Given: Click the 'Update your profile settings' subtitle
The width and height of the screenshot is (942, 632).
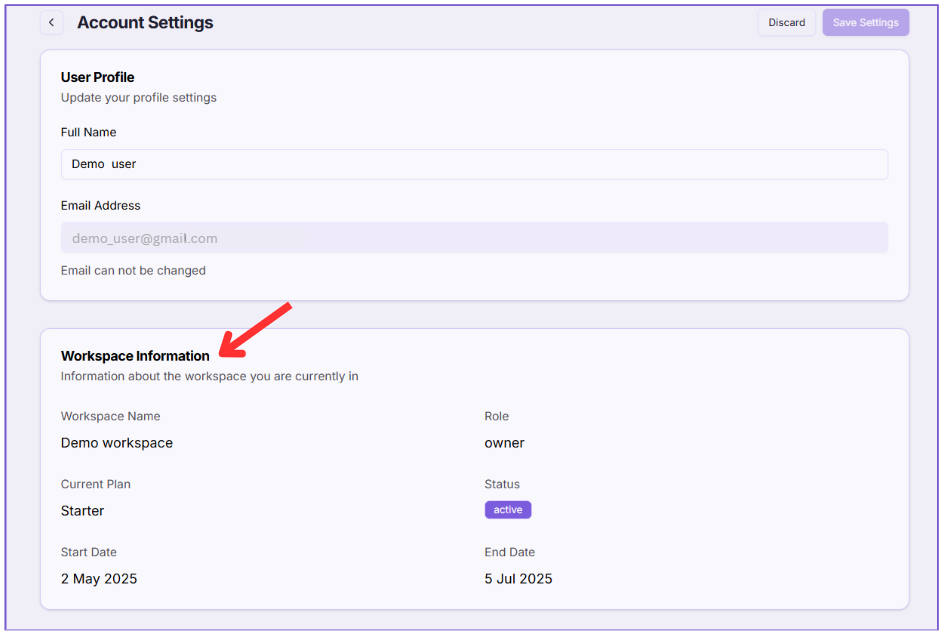Looking at the screenshot, I should click(x=138, y=98).
